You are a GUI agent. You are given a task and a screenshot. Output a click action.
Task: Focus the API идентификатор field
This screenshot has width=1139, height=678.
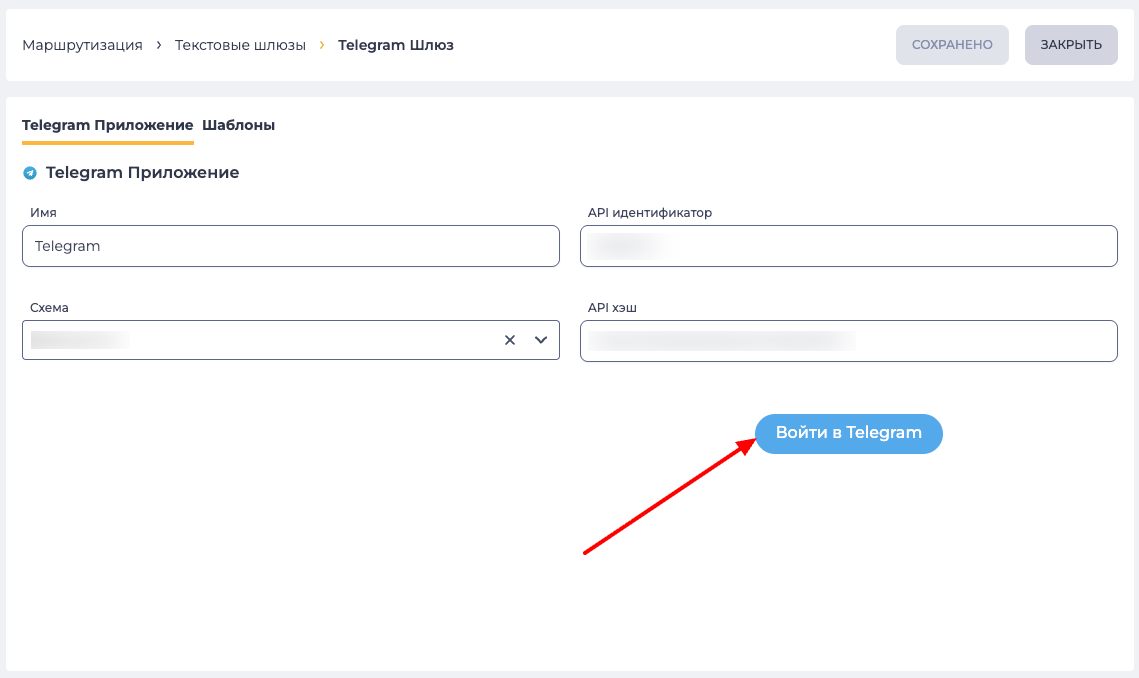(x=848, y=246)
